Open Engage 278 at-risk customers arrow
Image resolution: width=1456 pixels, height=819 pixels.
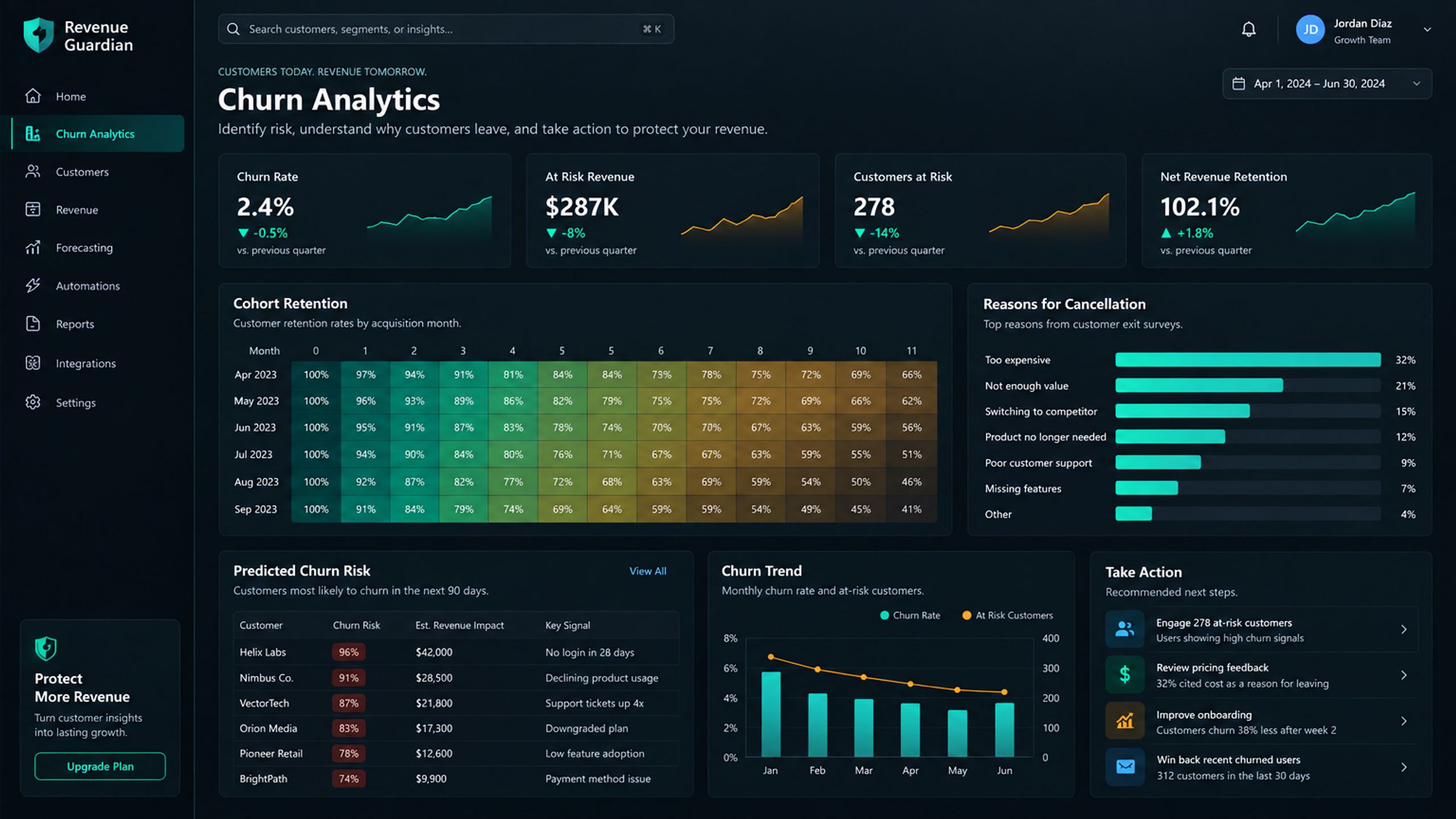(x=1404, y=629)
